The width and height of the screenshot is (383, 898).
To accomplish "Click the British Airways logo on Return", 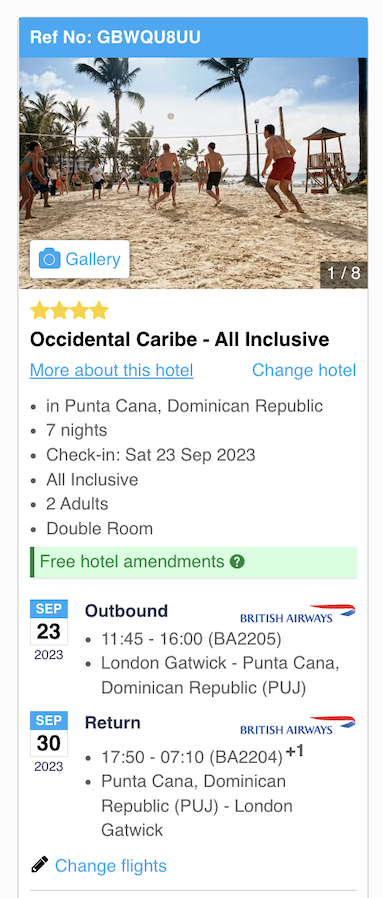I will tap(298, 725).
